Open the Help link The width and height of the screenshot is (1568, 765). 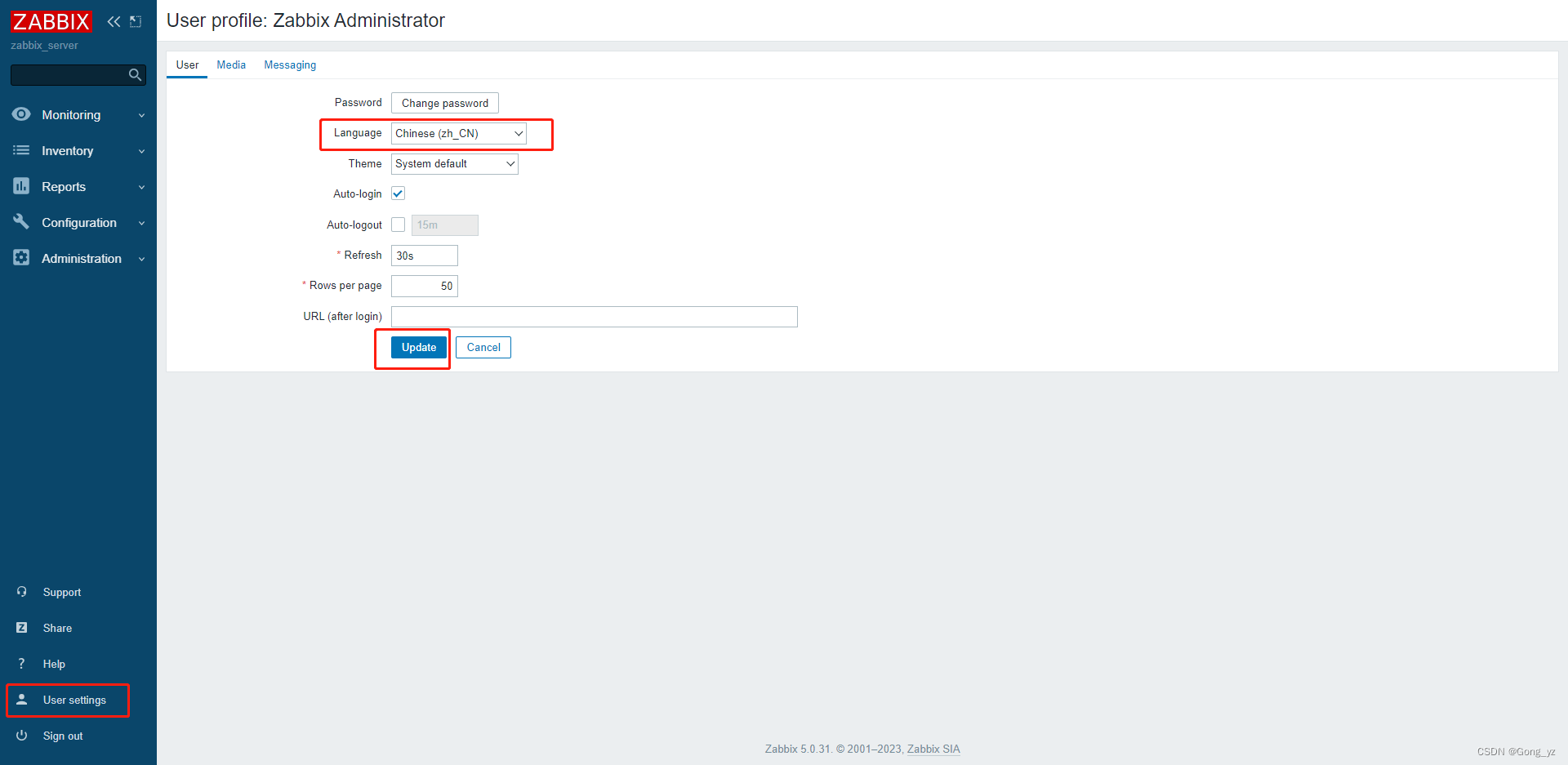[x=54, y=664]
